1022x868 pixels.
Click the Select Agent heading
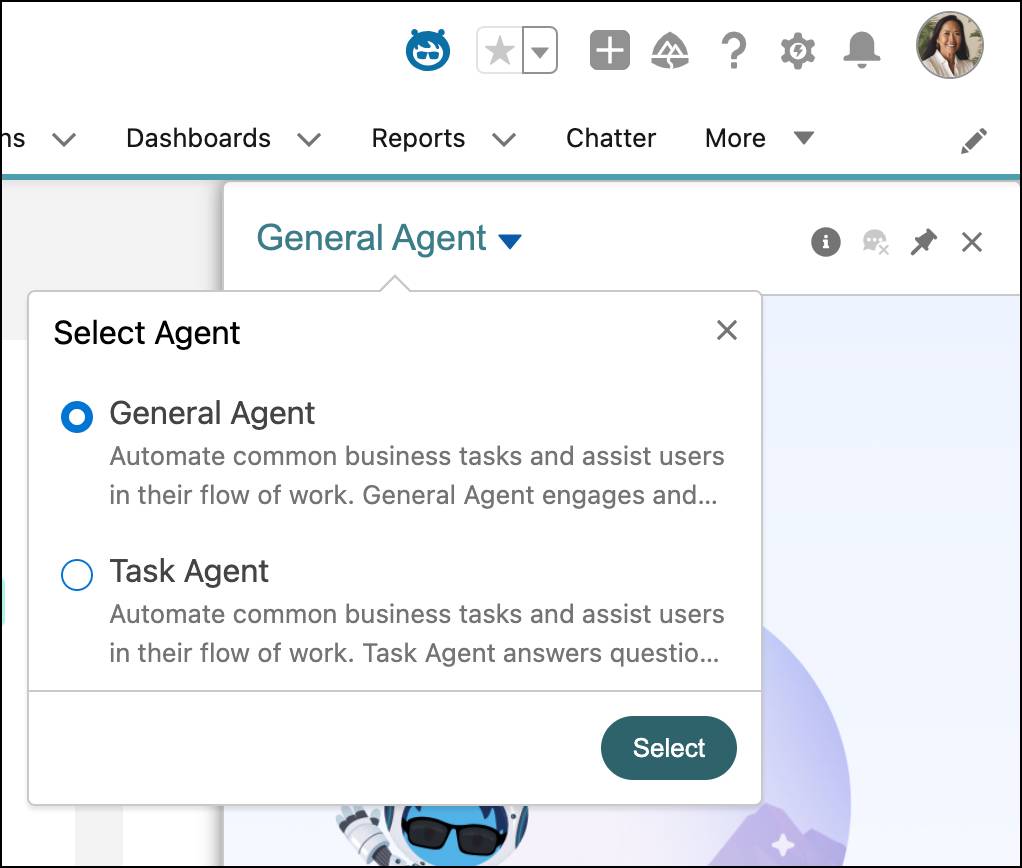[x=147, y=333]
